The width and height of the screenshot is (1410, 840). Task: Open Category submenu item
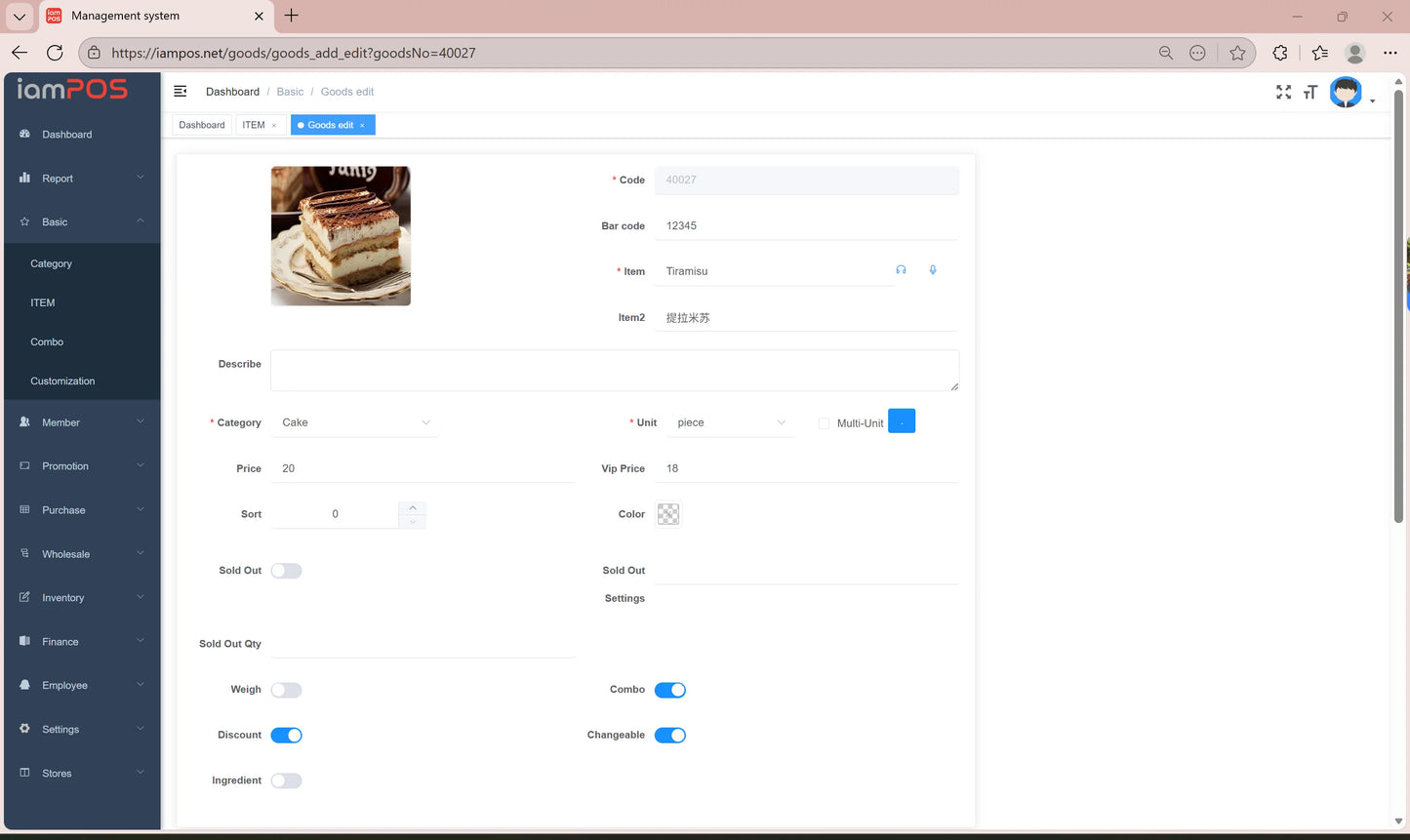(x=82, y=263)
